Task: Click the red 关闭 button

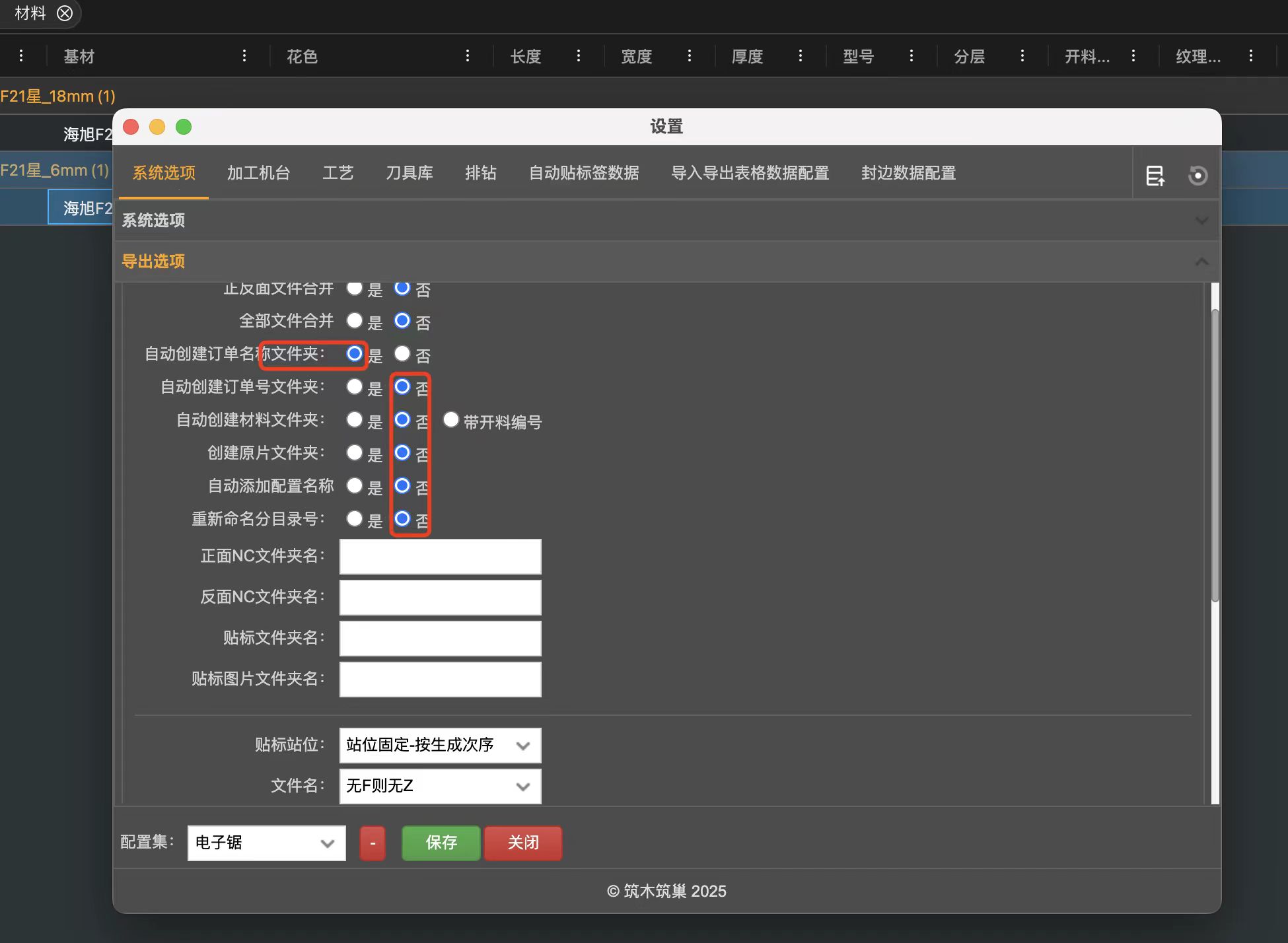Action: coord(522,843)
